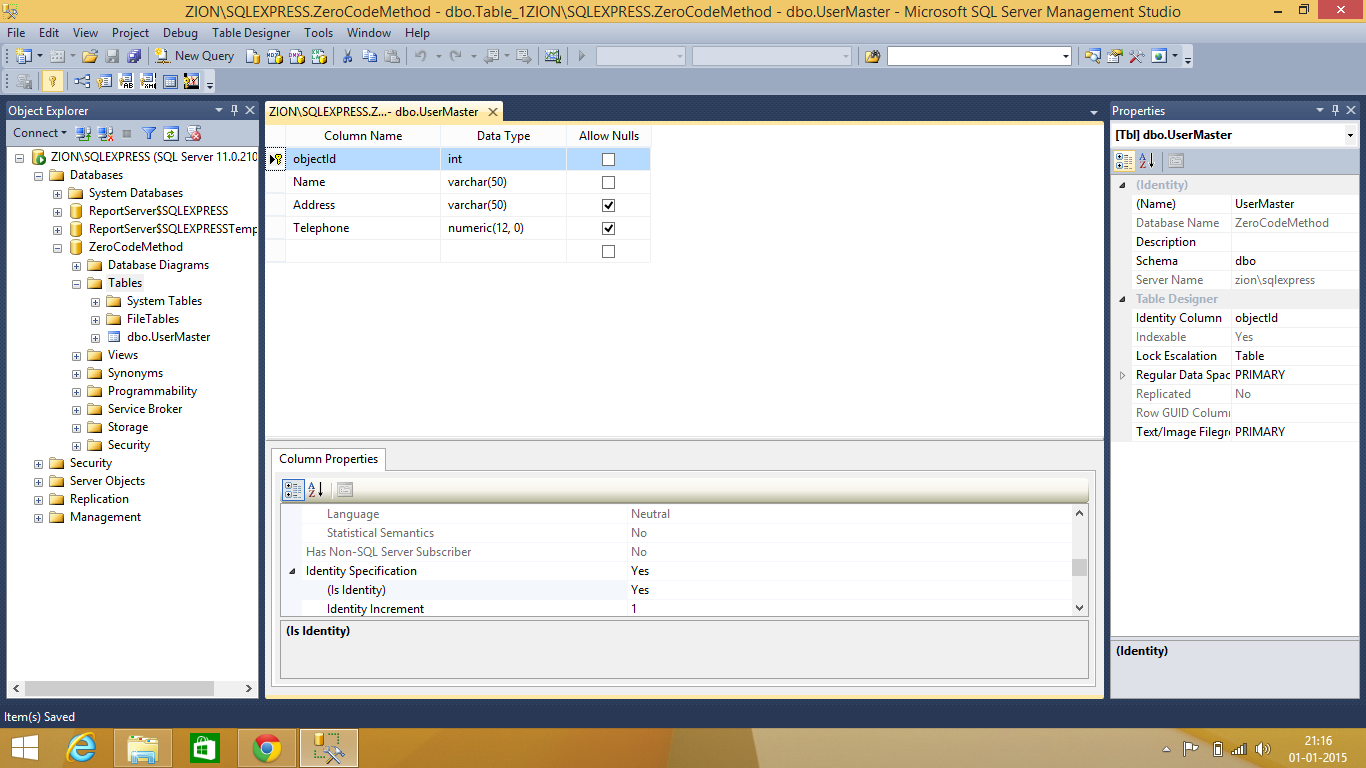Expand the Programmability node
Screen dimensions: 1366x768
(x=77, y=391)
